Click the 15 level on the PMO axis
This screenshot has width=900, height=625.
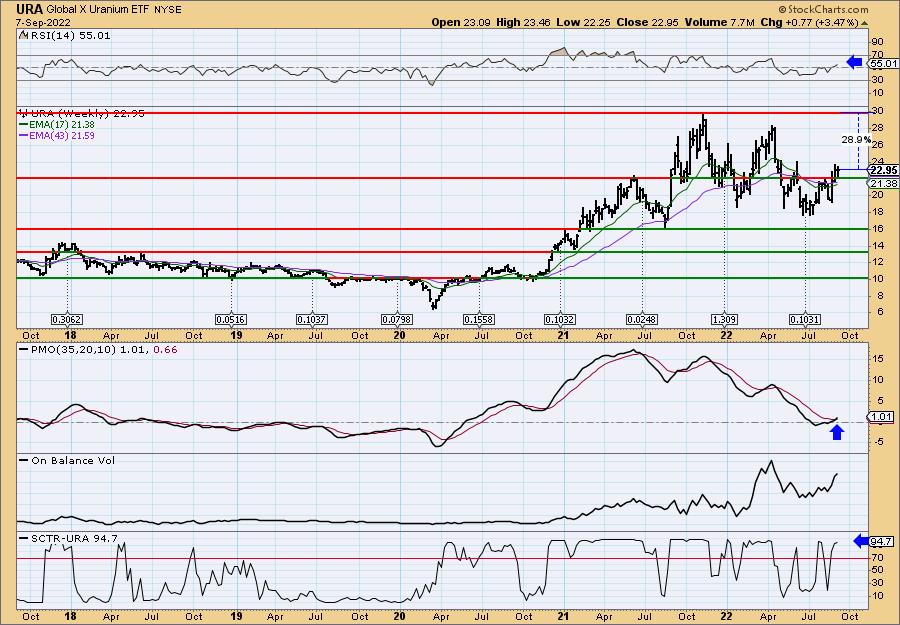pos(877,358)
